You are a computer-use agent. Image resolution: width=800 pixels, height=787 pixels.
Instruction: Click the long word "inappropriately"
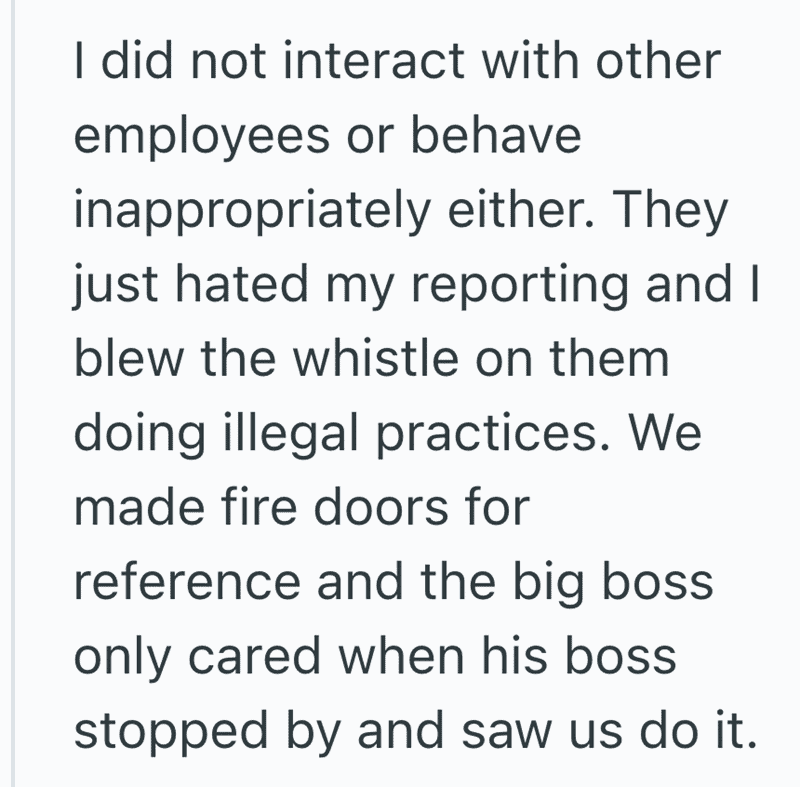pyautogui.click(x=253, y=213)
